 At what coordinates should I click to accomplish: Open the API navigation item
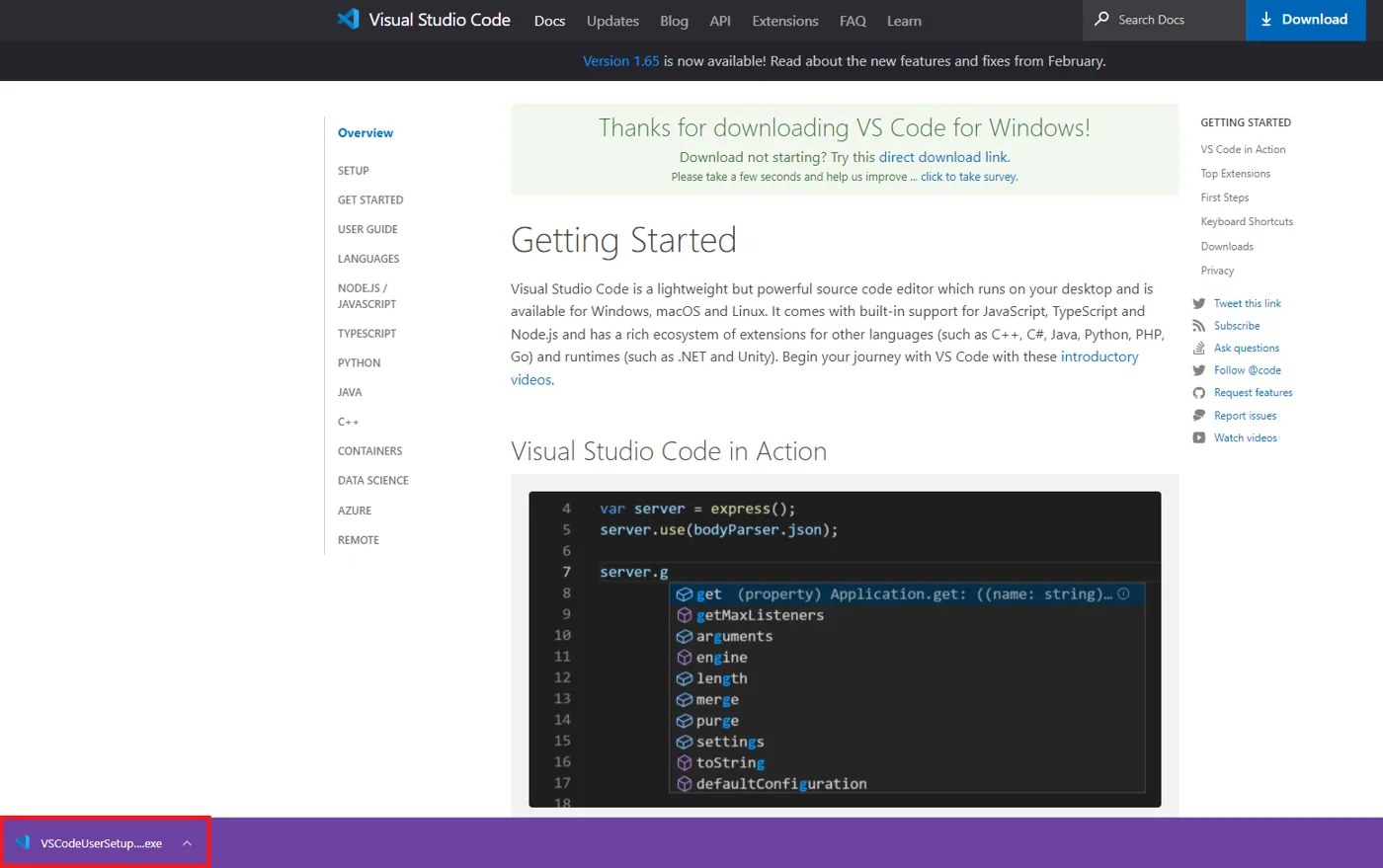coord(720,21)
